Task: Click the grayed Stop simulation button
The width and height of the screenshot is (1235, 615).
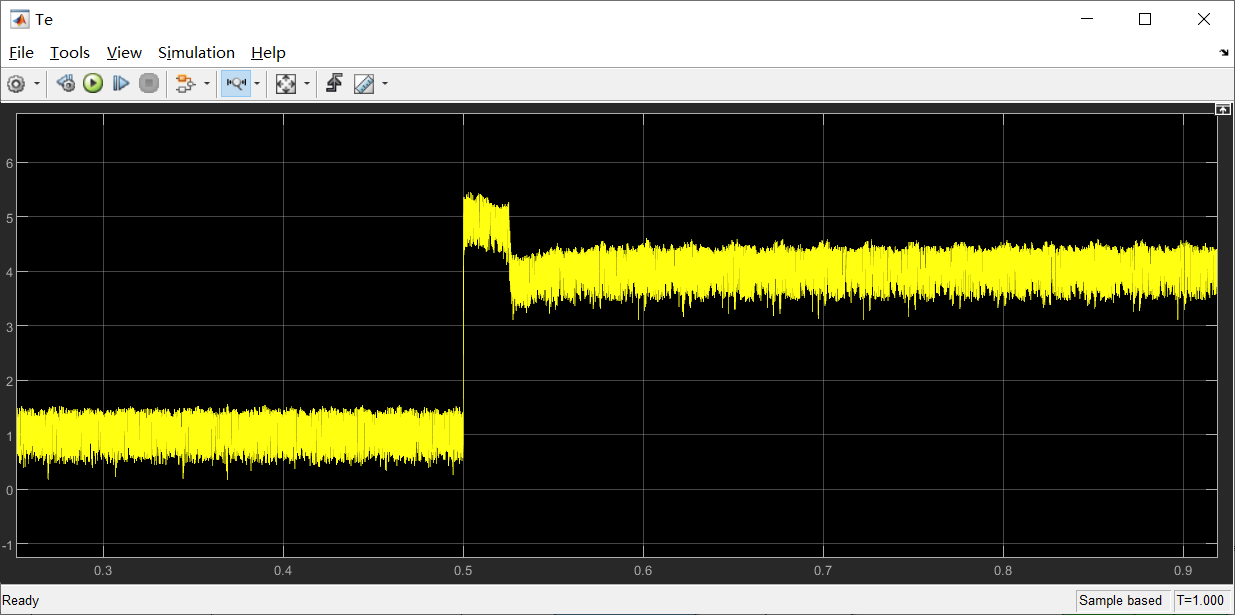Action: coord(149,84)
